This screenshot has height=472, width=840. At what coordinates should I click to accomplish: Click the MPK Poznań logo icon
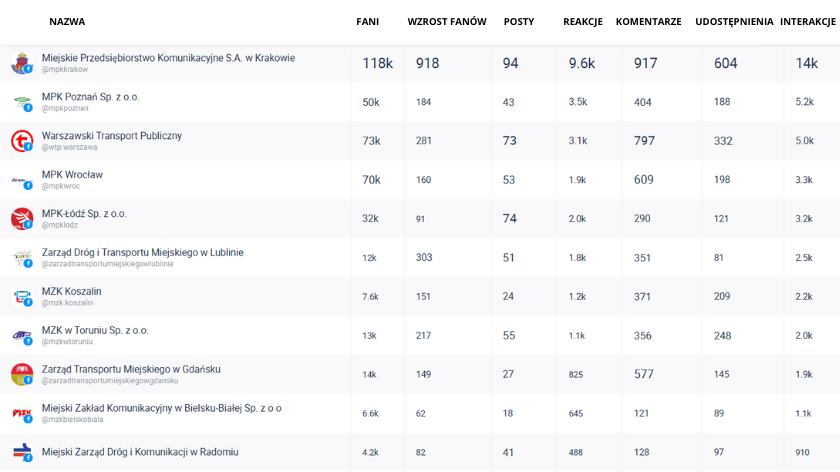pos(21,102)
